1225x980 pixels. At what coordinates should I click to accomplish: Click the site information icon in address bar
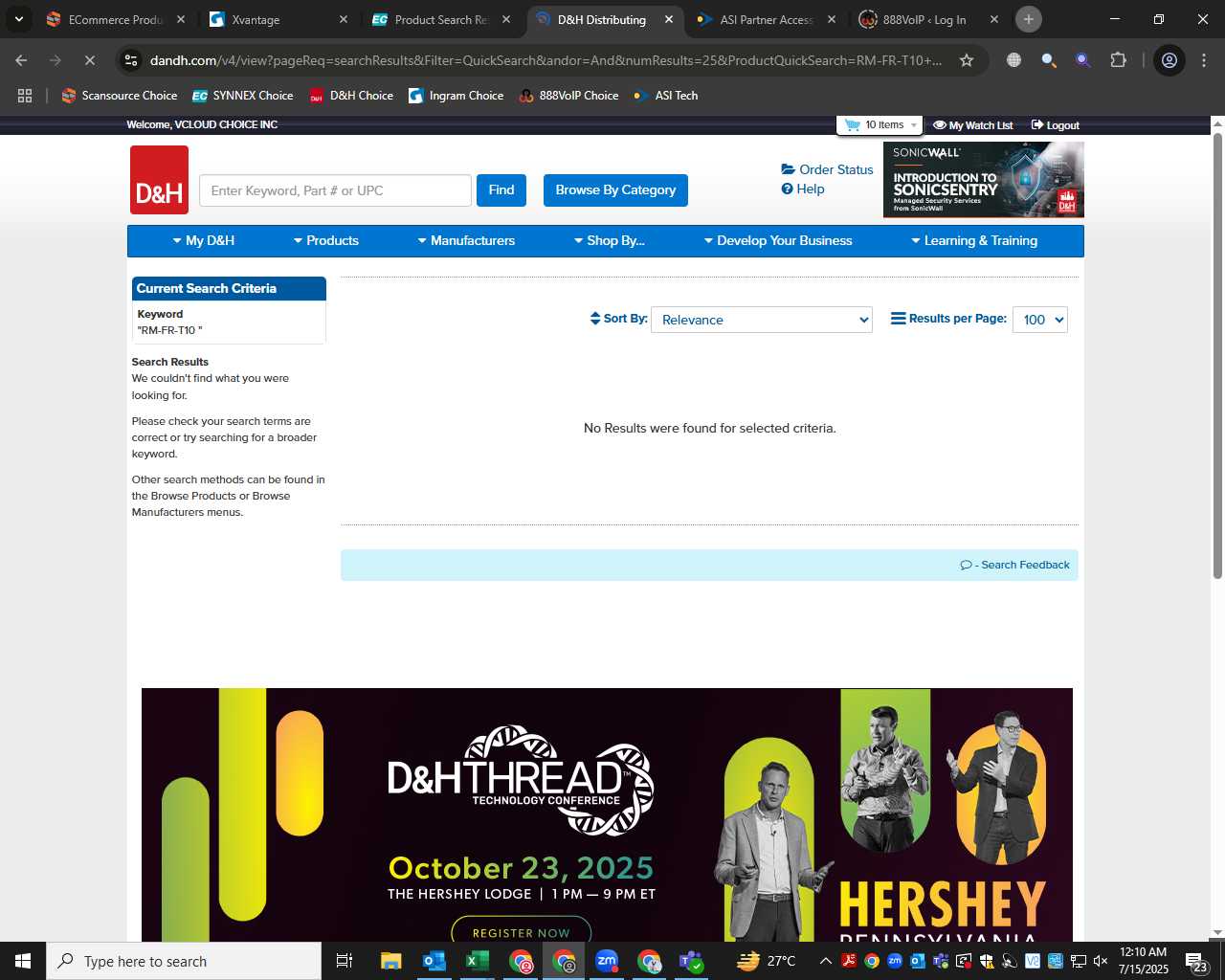point(131,60)
